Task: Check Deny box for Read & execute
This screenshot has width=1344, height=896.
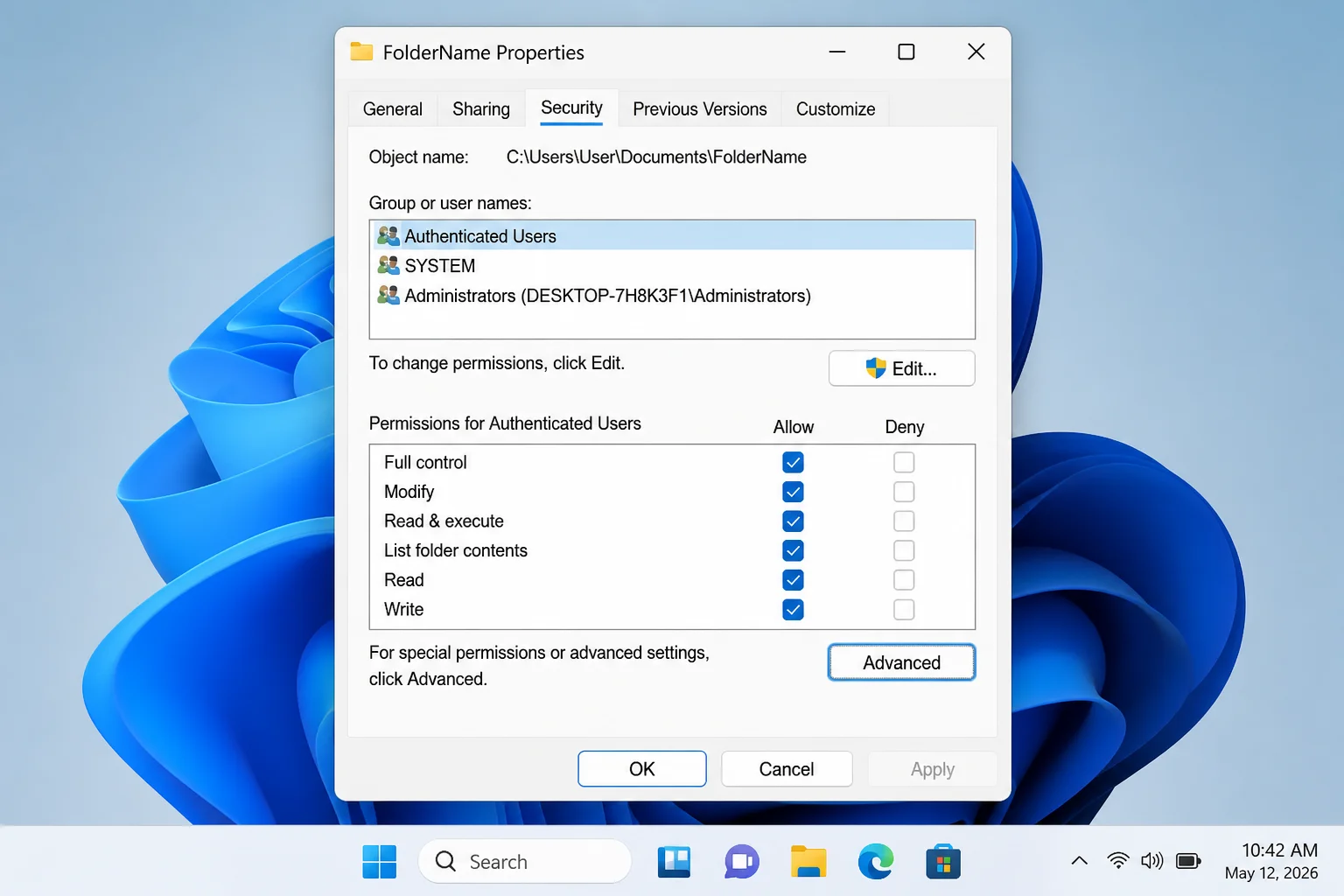Action: [x=904, y=521]
